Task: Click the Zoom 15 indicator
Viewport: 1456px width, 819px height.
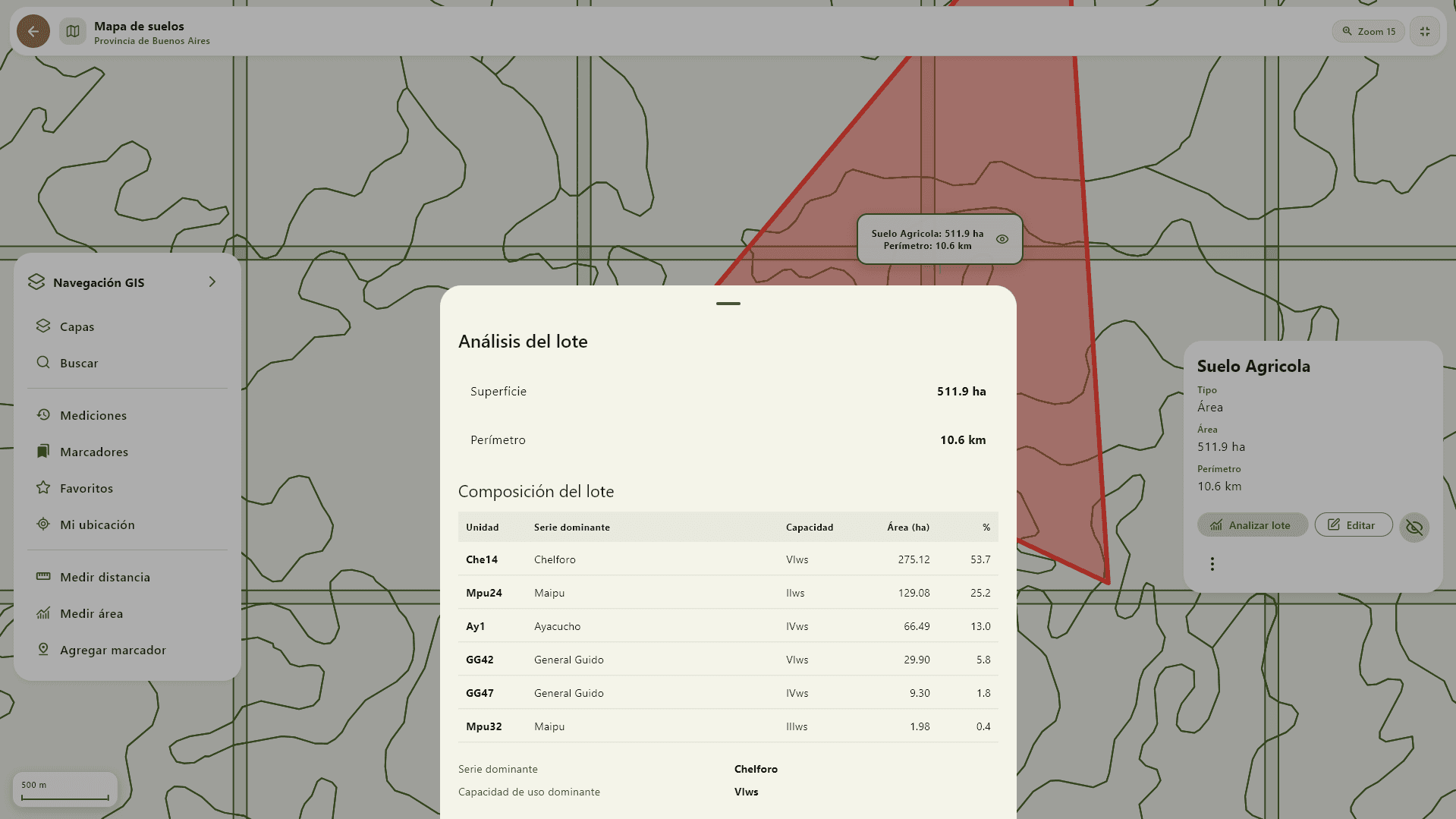Action: [x=1369, y=32]
